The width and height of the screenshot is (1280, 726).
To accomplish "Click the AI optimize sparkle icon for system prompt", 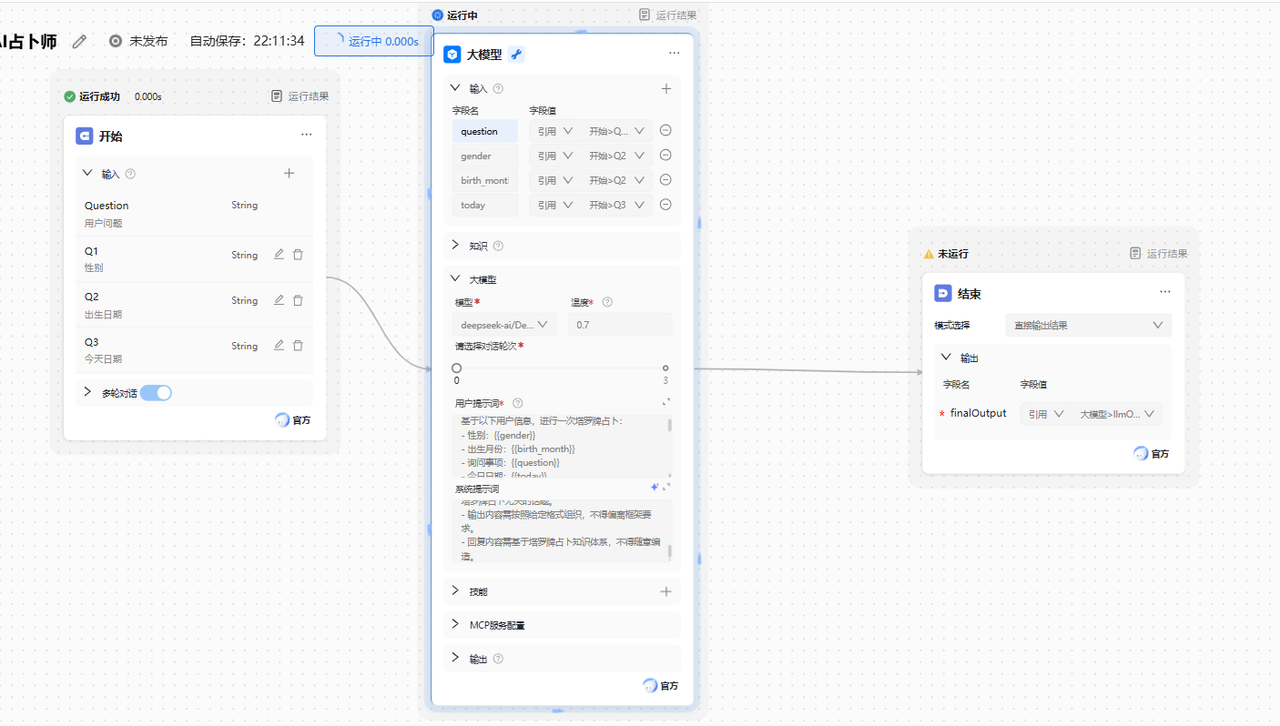I will tap(654, 487).
